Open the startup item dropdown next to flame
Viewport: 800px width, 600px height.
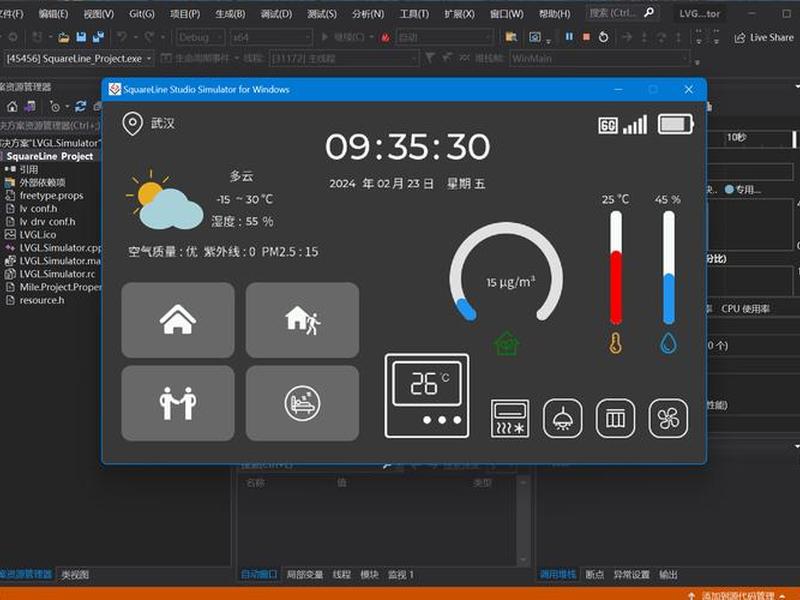coord(444,37)
